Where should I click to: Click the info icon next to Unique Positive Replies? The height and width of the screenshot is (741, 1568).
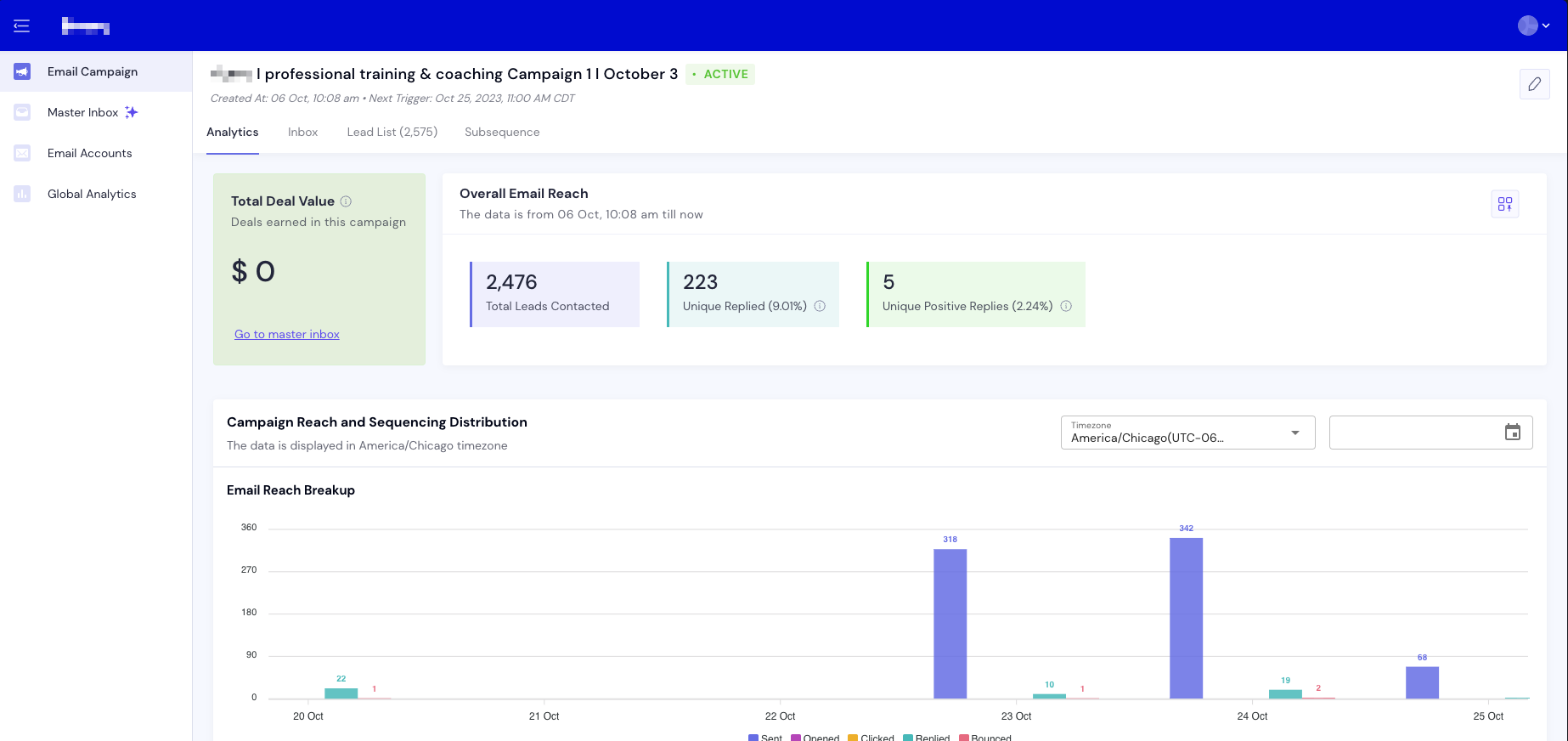(x=1066, y=306)
